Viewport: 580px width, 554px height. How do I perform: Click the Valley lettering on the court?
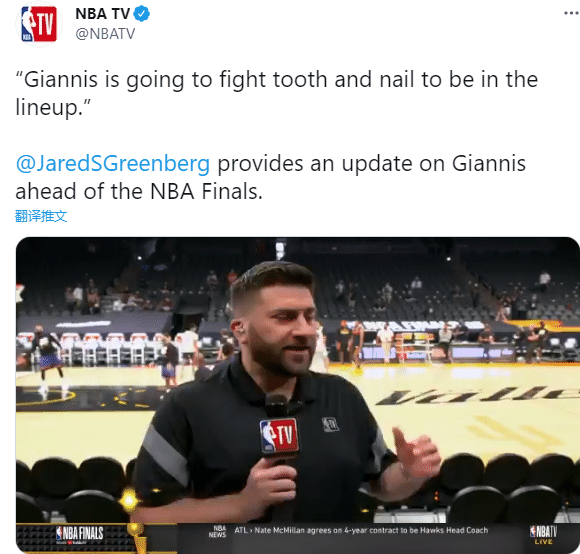477,395
